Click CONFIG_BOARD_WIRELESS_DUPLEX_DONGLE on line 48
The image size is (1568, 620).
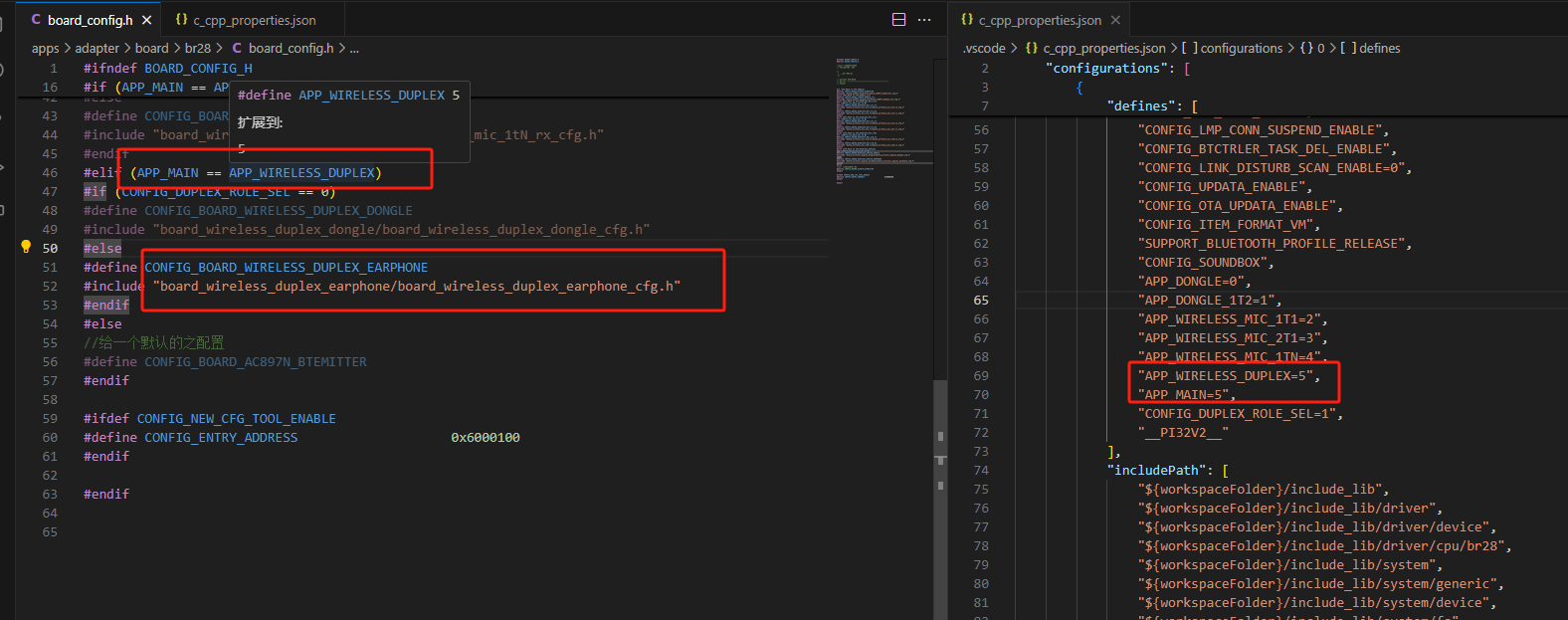(x=279, y=211)
